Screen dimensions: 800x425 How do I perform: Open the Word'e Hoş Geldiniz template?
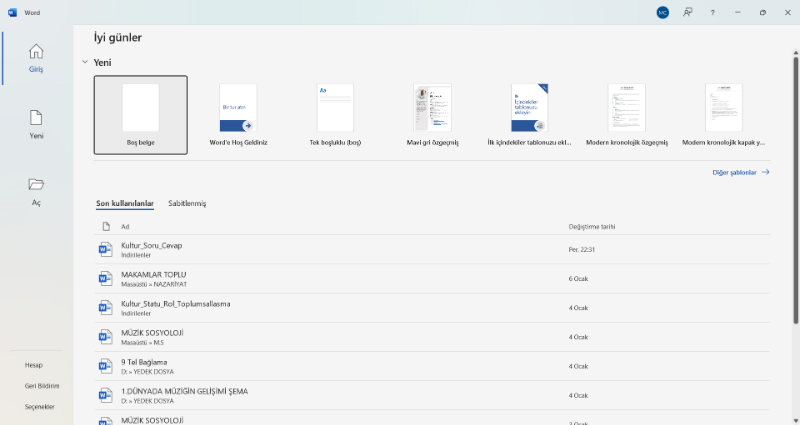pyautogui.click(x=238, y=115)
